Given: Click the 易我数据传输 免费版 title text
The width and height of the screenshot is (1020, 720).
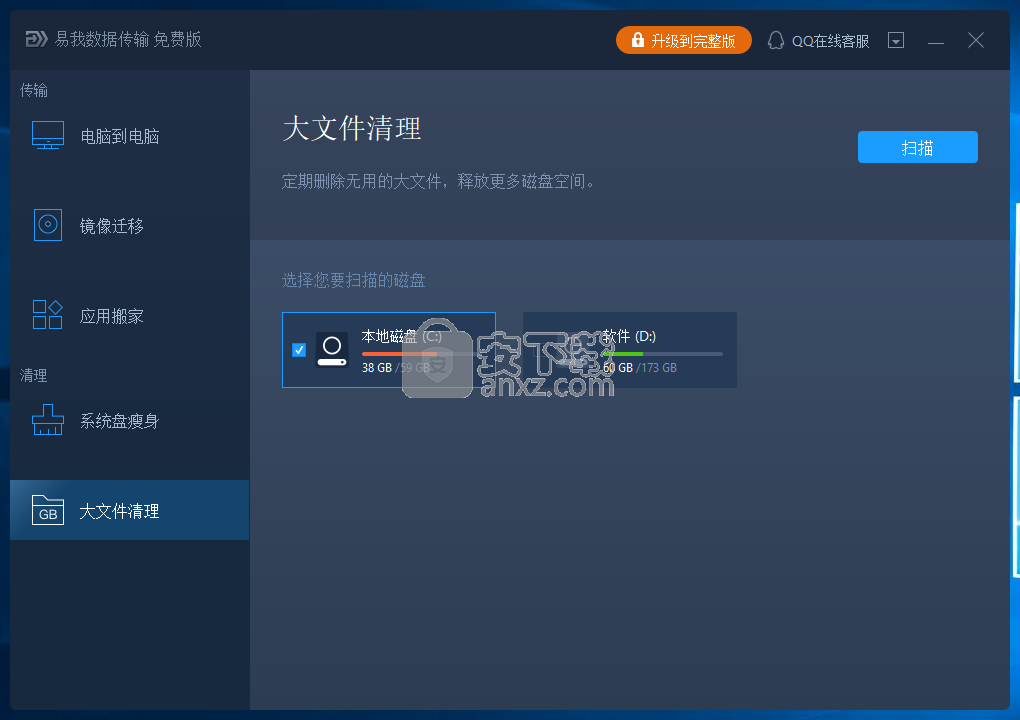Looking at the screenshot, I should click(x=128, y=39).
